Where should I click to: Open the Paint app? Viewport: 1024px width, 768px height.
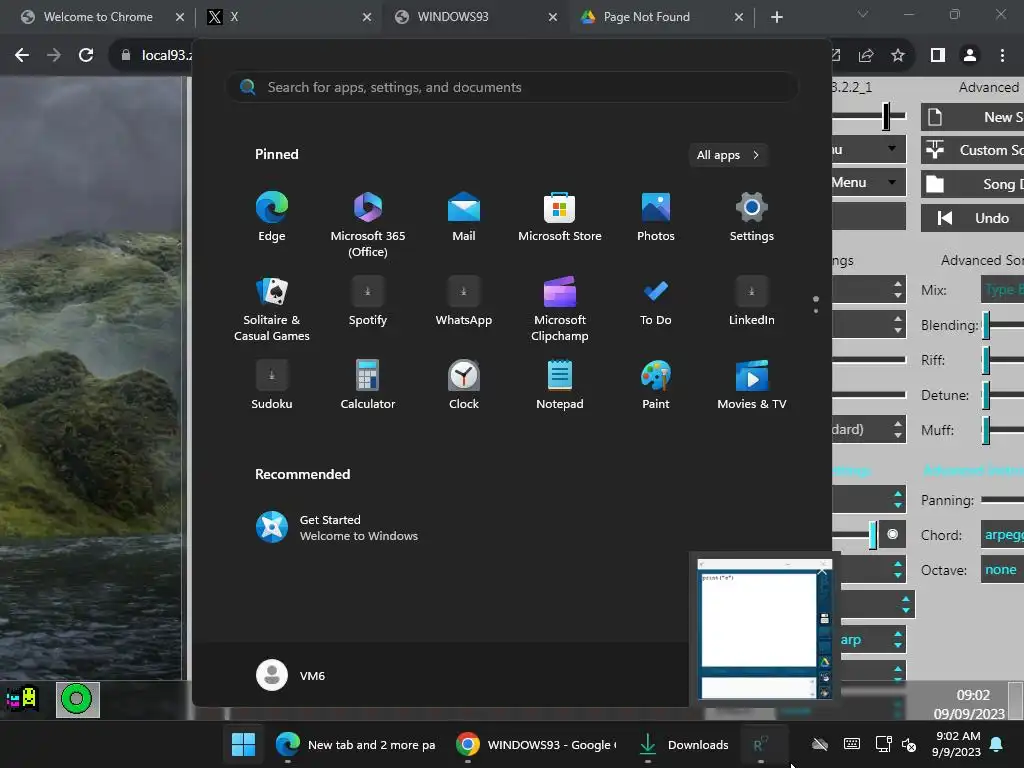point(656,385)
